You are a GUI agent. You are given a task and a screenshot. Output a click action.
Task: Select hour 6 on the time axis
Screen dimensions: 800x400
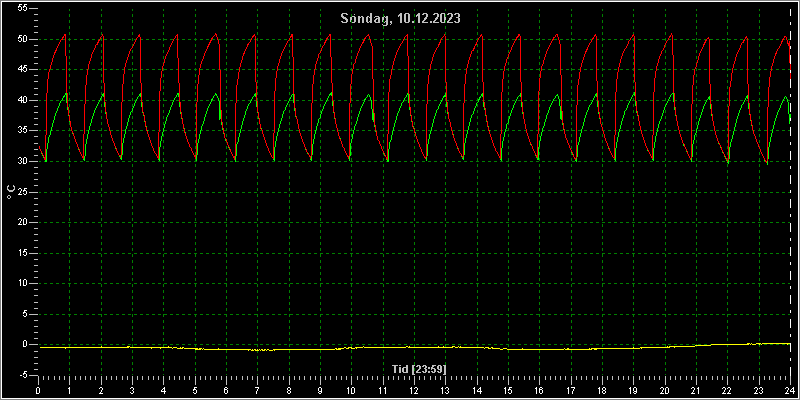(x=226, y=391)
